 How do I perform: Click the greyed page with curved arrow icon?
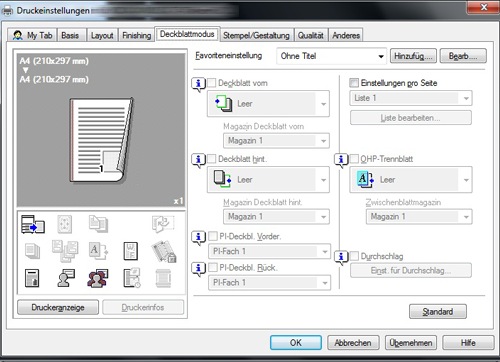163,224
